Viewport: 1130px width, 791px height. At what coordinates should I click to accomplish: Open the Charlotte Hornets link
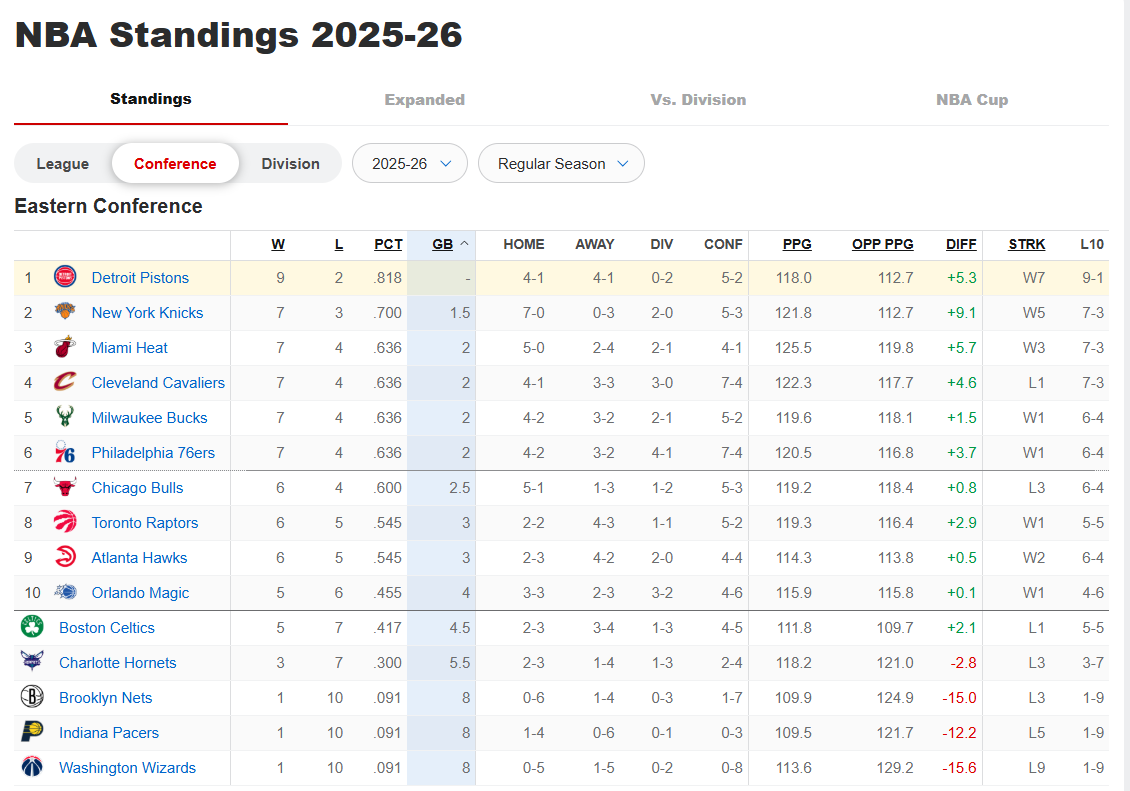pos(117,663)
